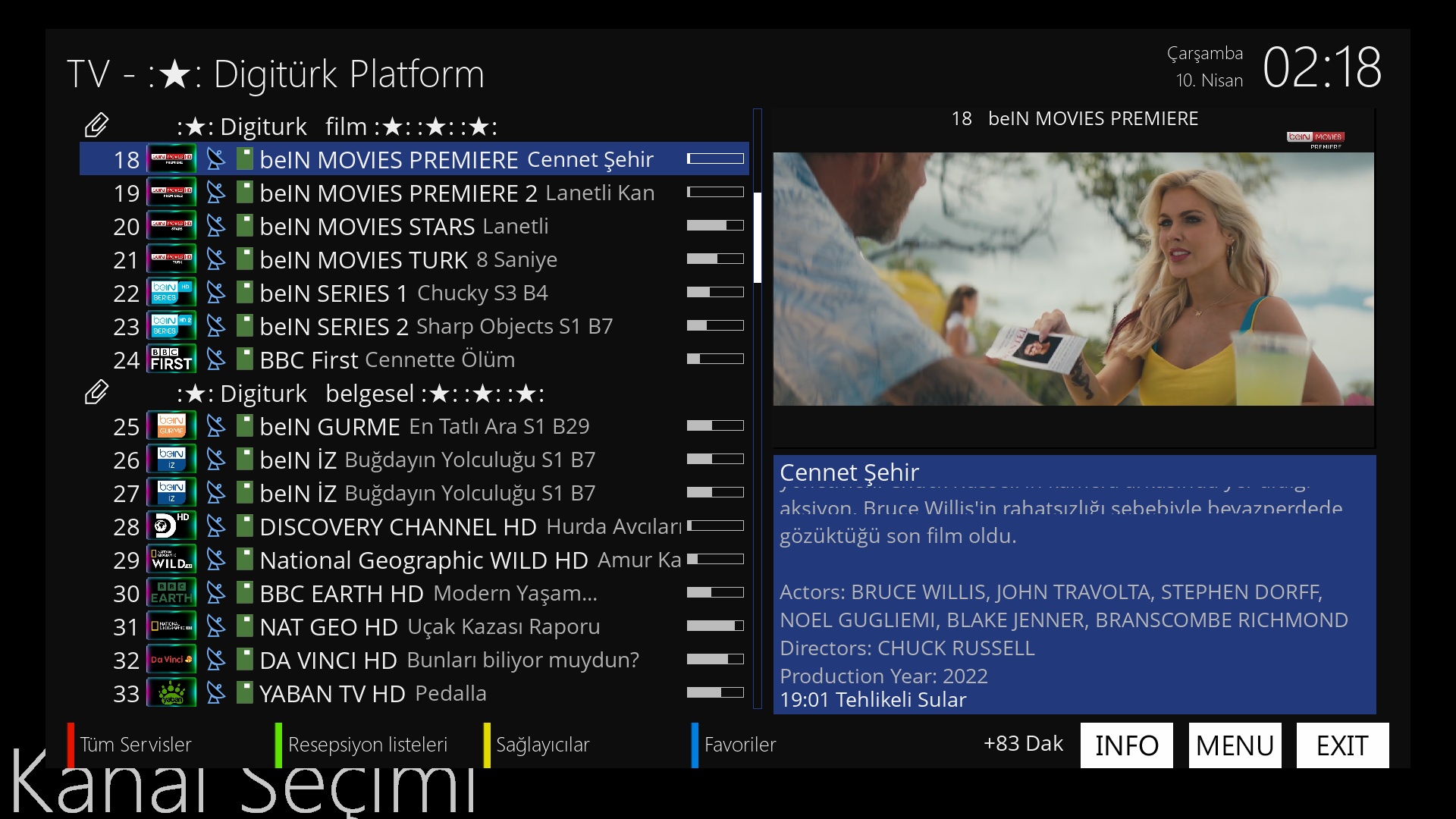Click the beIN İZ logo in row 26
1456x819 pixels.
[171, 460]
